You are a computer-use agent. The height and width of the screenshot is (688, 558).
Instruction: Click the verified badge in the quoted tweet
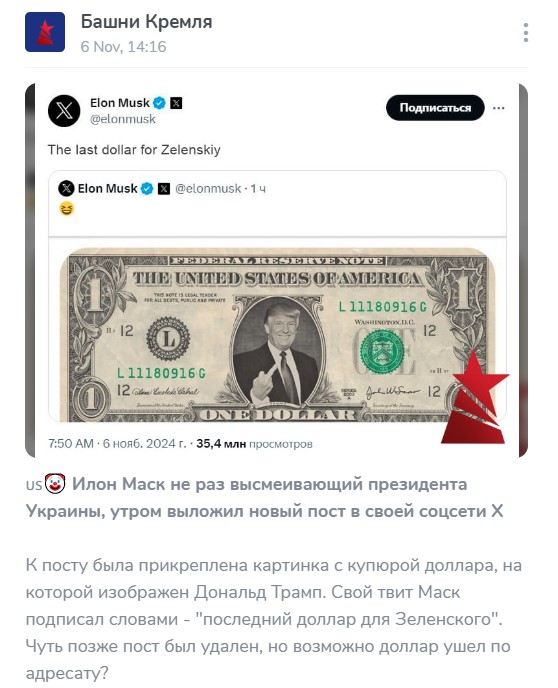coord(147,189)
